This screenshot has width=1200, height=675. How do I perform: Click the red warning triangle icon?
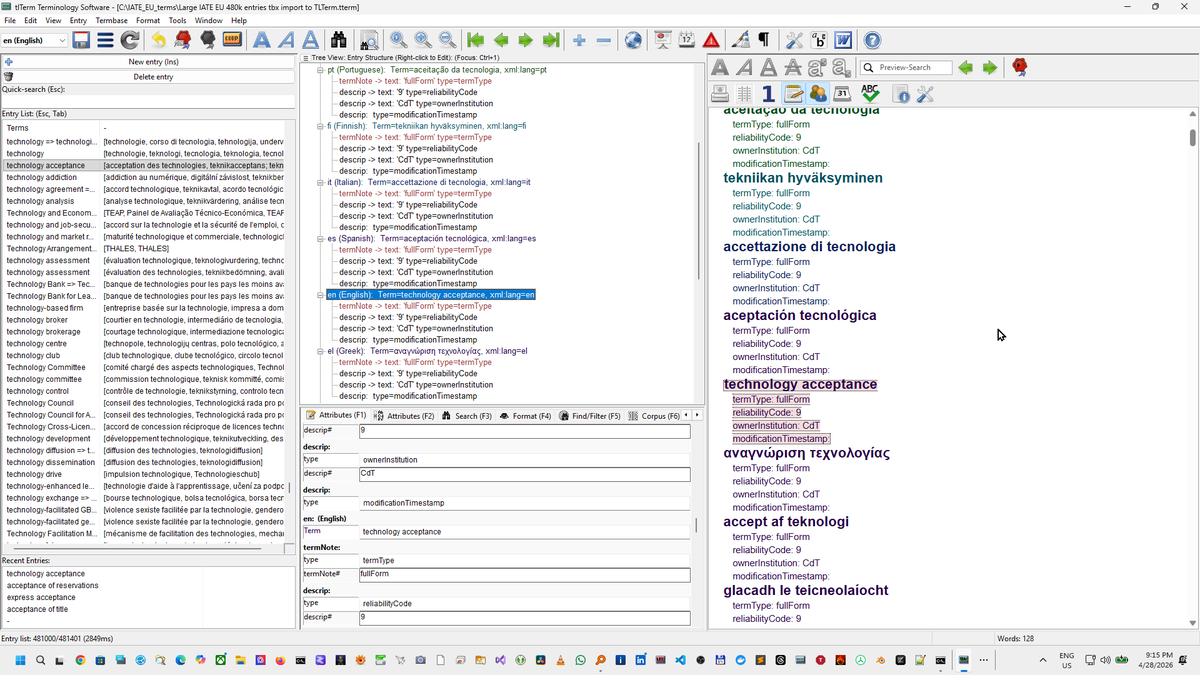pyautogui.click(x=711, y=40)
